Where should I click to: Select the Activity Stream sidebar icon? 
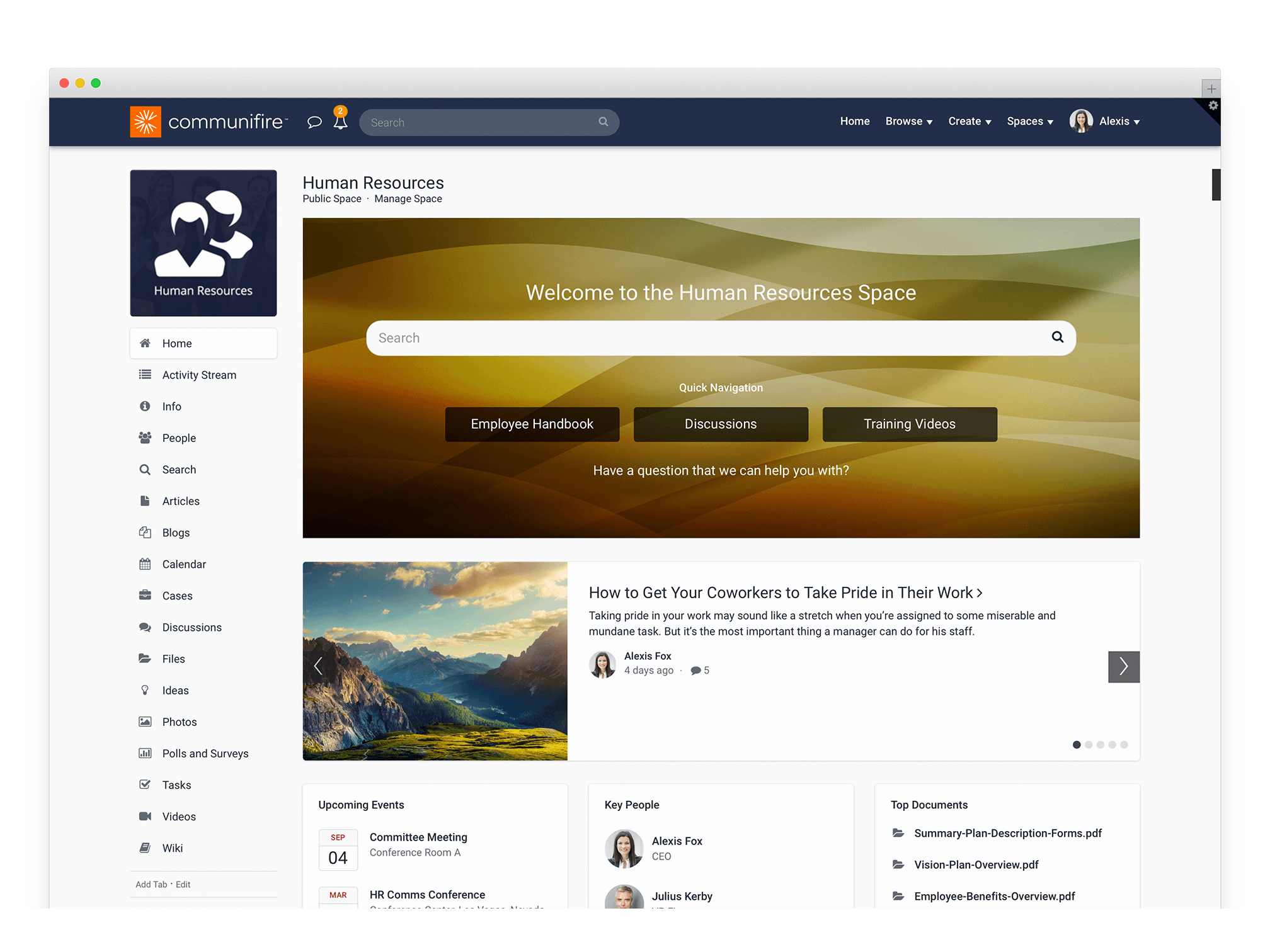[x=146, y=375]
